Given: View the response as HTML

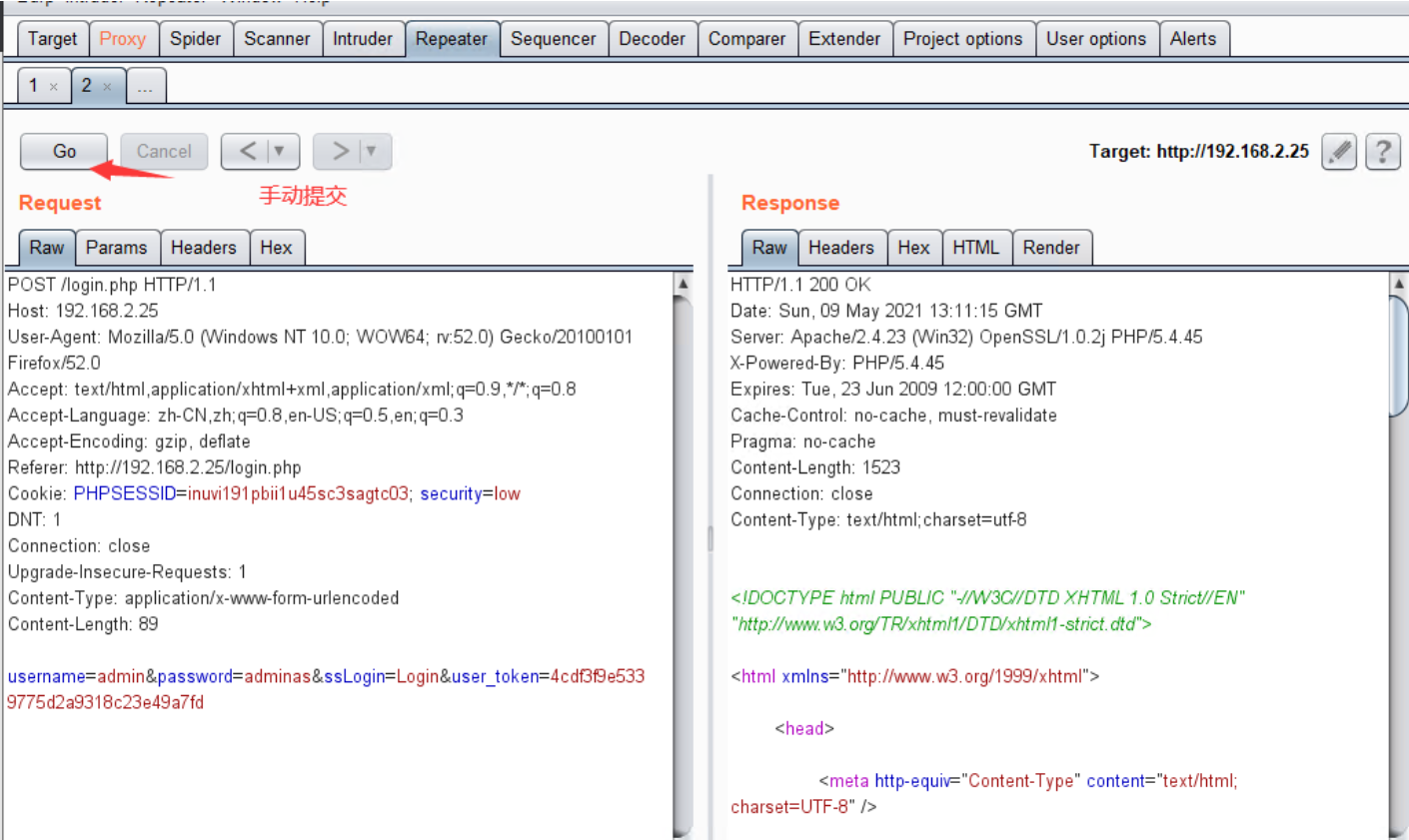Looking at the screenshot, I should pyautogui.click(x=975, y=248).
